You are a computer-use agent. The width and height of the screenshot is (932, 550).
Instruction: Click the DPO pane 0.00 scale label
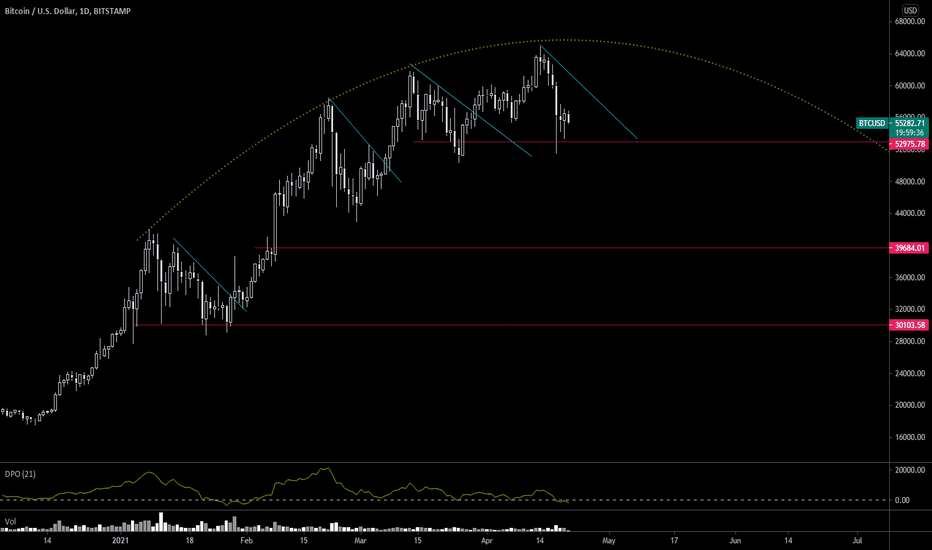click(902, 500)
